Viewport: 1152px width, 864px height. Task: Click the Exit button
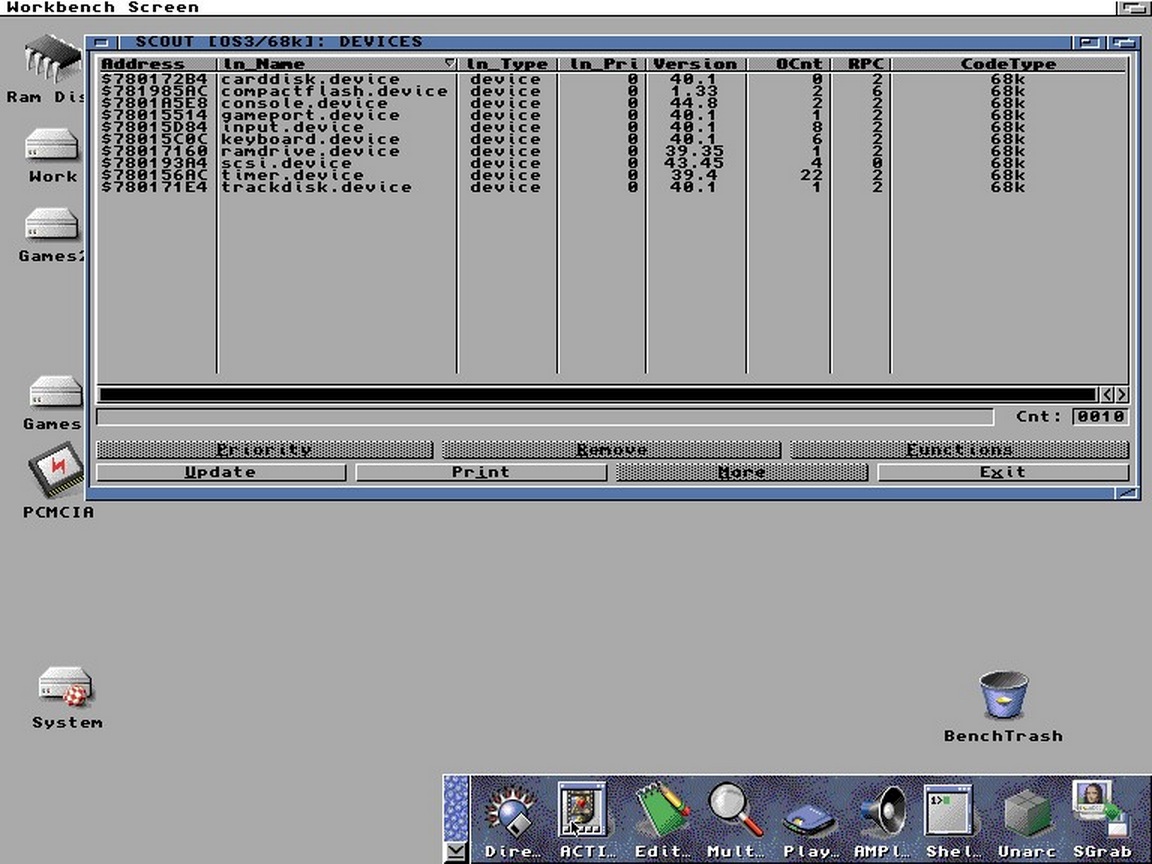pyautogui.click(x=1003, y=472)
